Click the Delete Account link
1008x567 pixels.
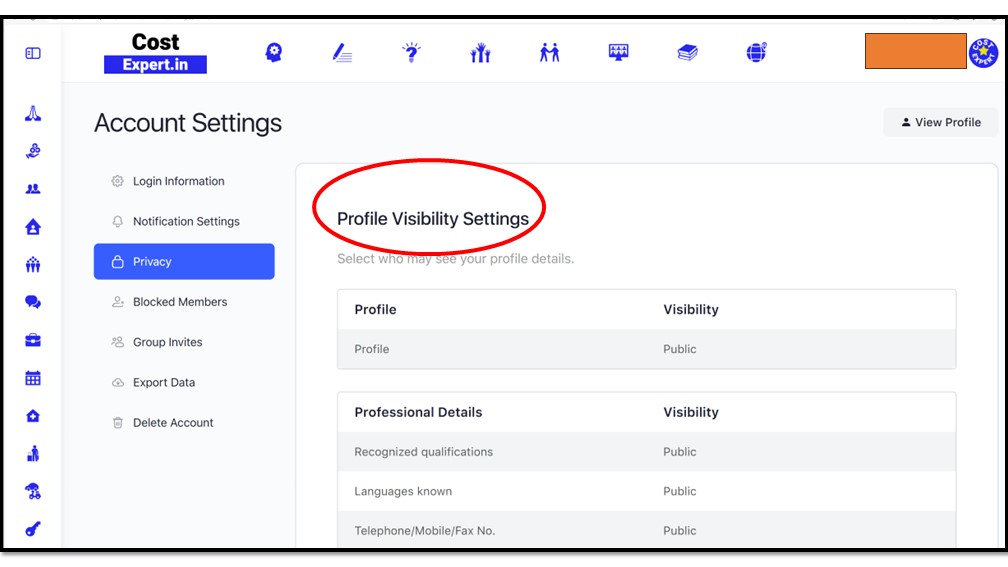pyautogui.click(x=173, y=423)
